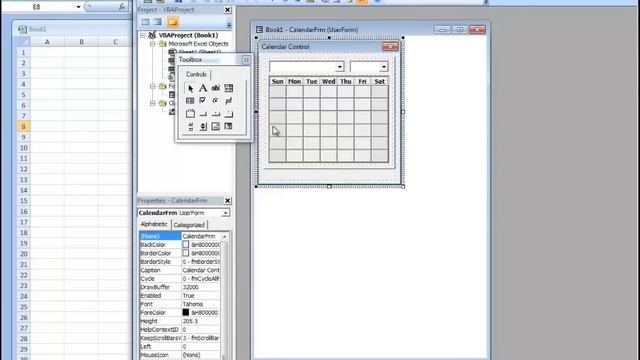This screenshot has height=360, width=640.
Task: Open the year combo box on calendar form
Action: tap(383, 67)
